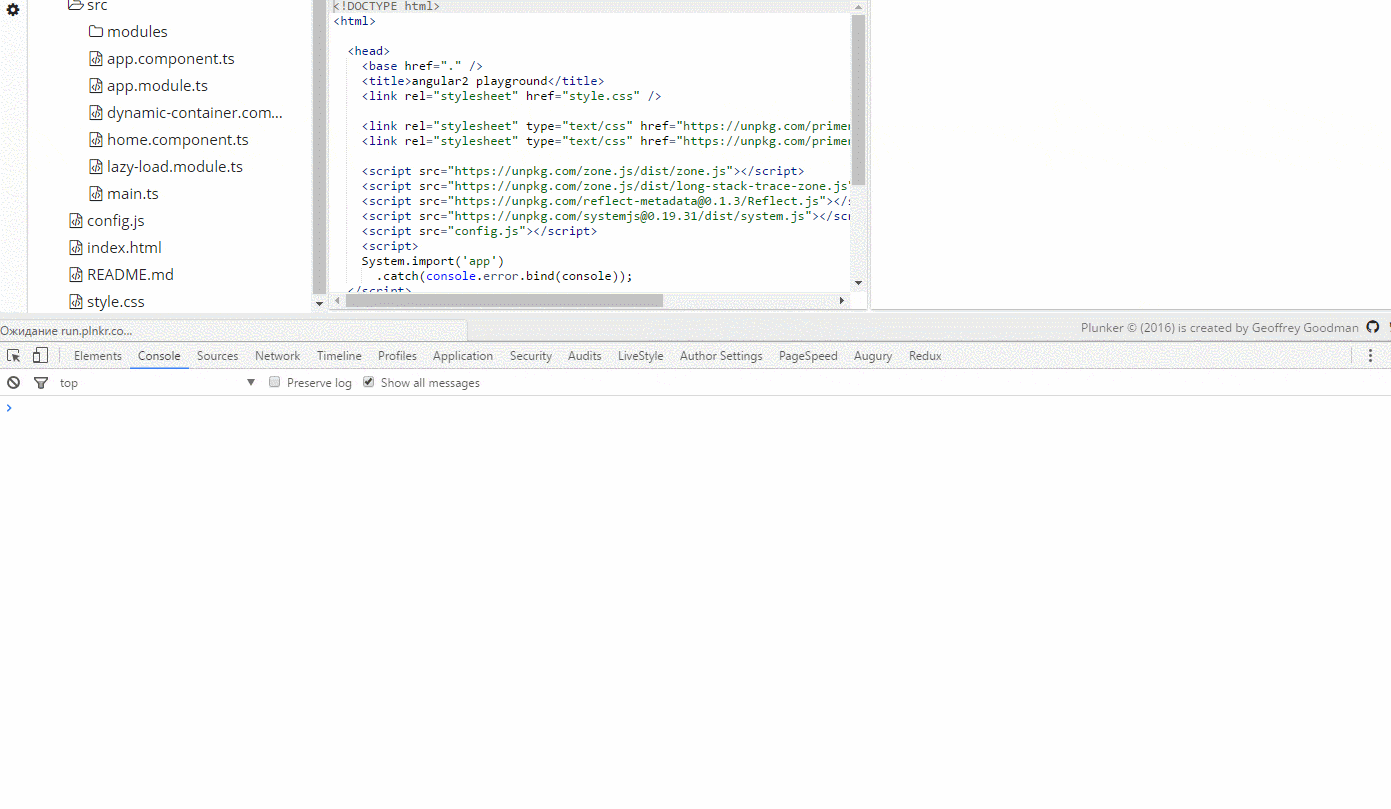1391x809 pixels.
Task: Open the Author Settings tab
Action: click(x=721, y=355)
